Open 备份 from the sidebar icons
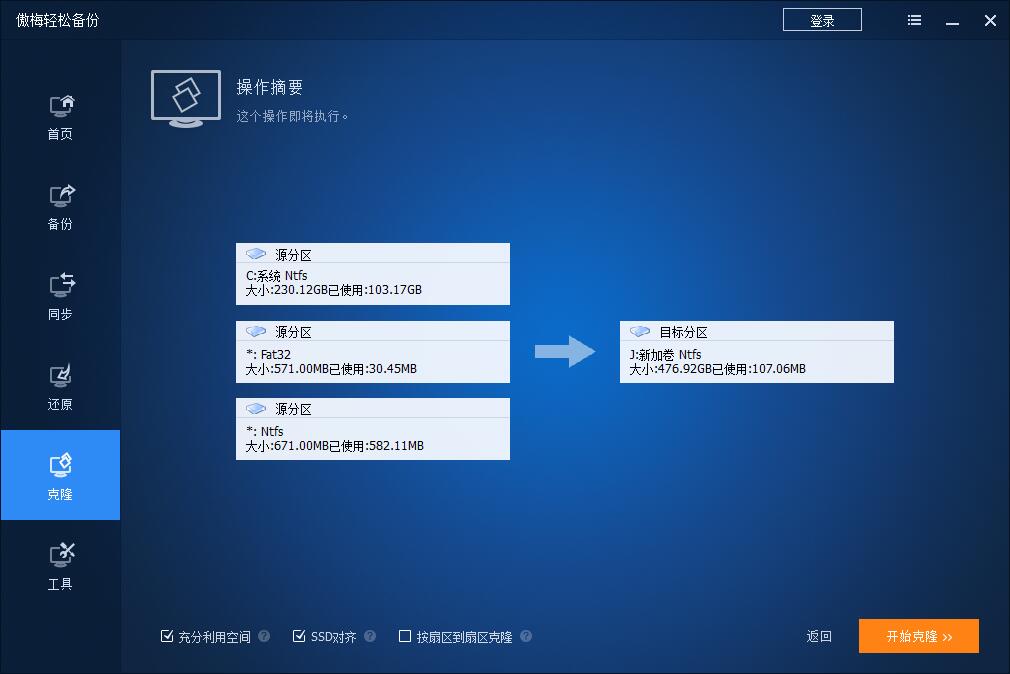 (x=60, y=198)
